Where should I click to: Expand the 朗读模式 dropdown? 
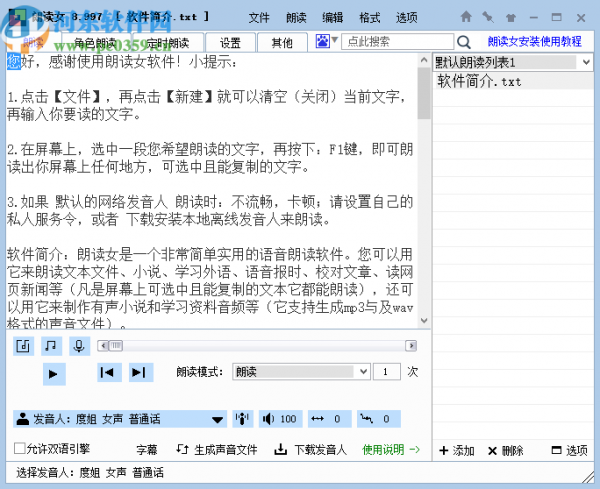click(301, 372)
